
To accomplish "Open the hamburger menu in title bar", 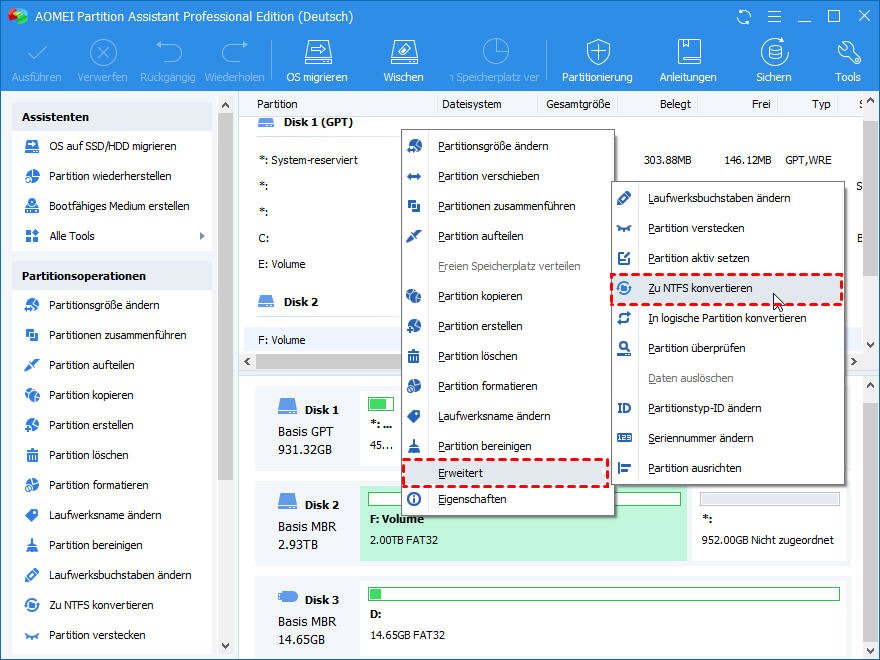I will (x=774, y=17).
